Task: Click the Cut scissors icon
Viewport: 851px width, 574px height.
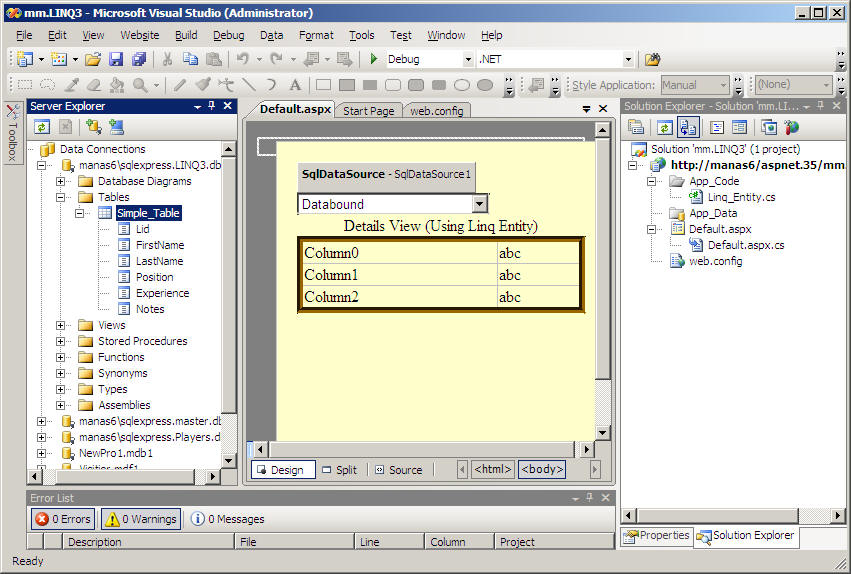Action: [x=167, y=59]
